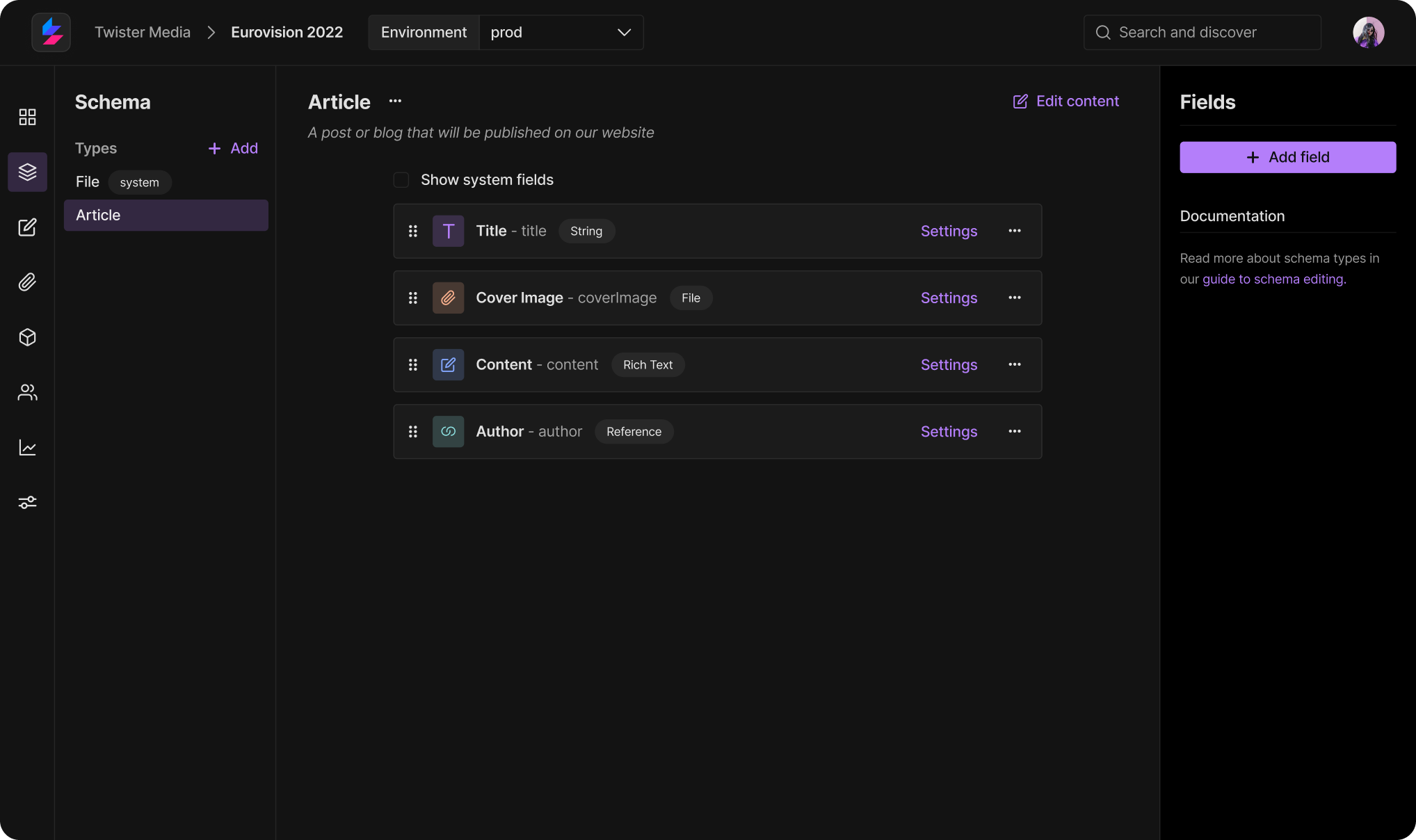The image size is (1416, 840).
Task: Open the more options menu for Author field
Action: pyautogui.click(x=1015, y=431)
